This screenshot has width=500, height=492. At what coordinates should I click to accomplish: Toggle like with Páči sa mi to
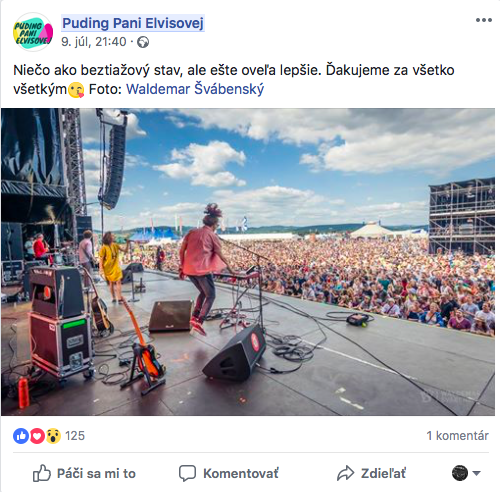[x=84, y=473]
